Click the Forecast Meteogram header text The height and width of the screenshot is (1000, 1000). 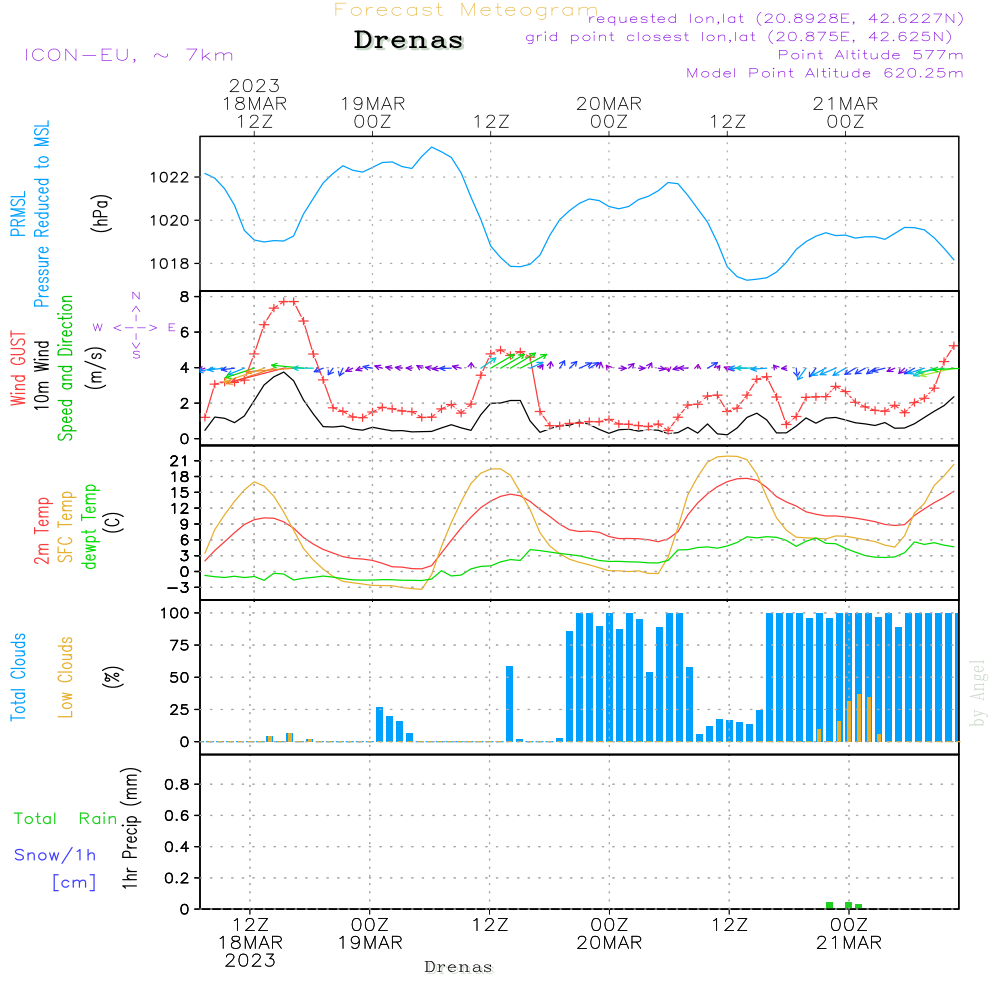pyautogui.click(x=465, y=10)
